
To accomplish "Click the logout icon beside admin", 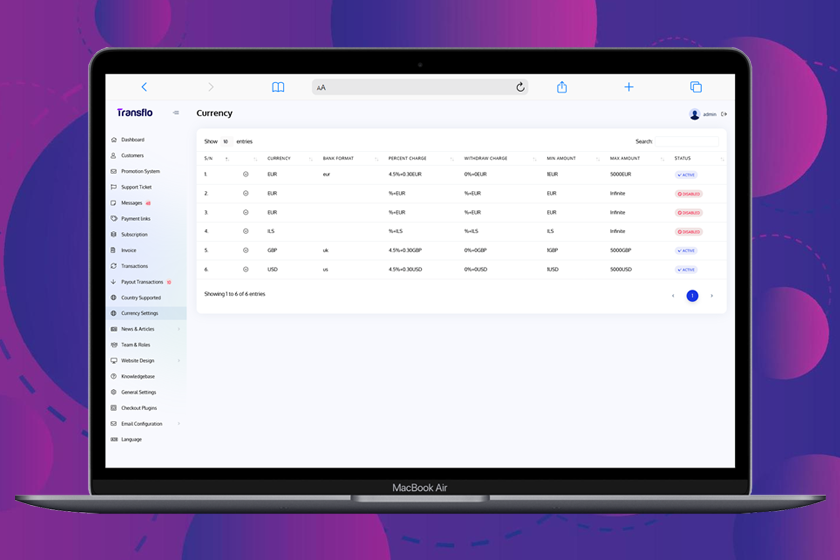I will tap(724, 114).
